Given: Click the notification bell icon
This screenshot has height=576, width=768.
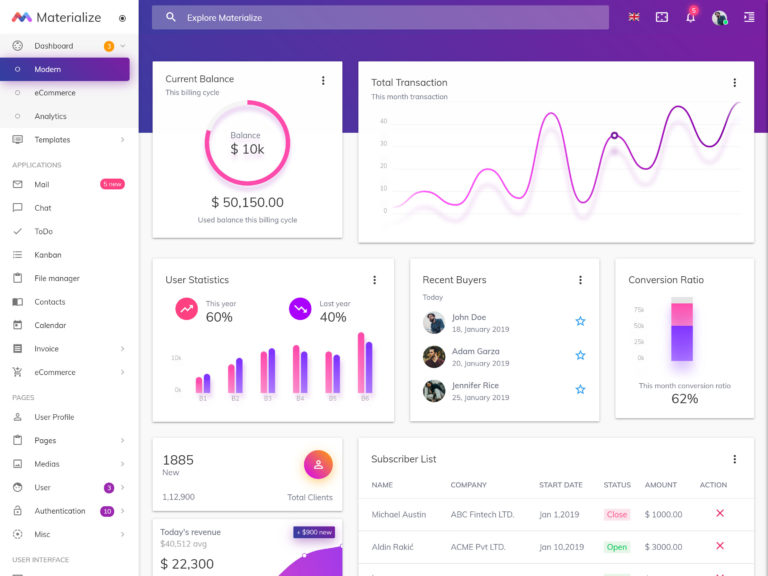Looking at the screenshot, I should pyautogui.click(x=690, y=18).
